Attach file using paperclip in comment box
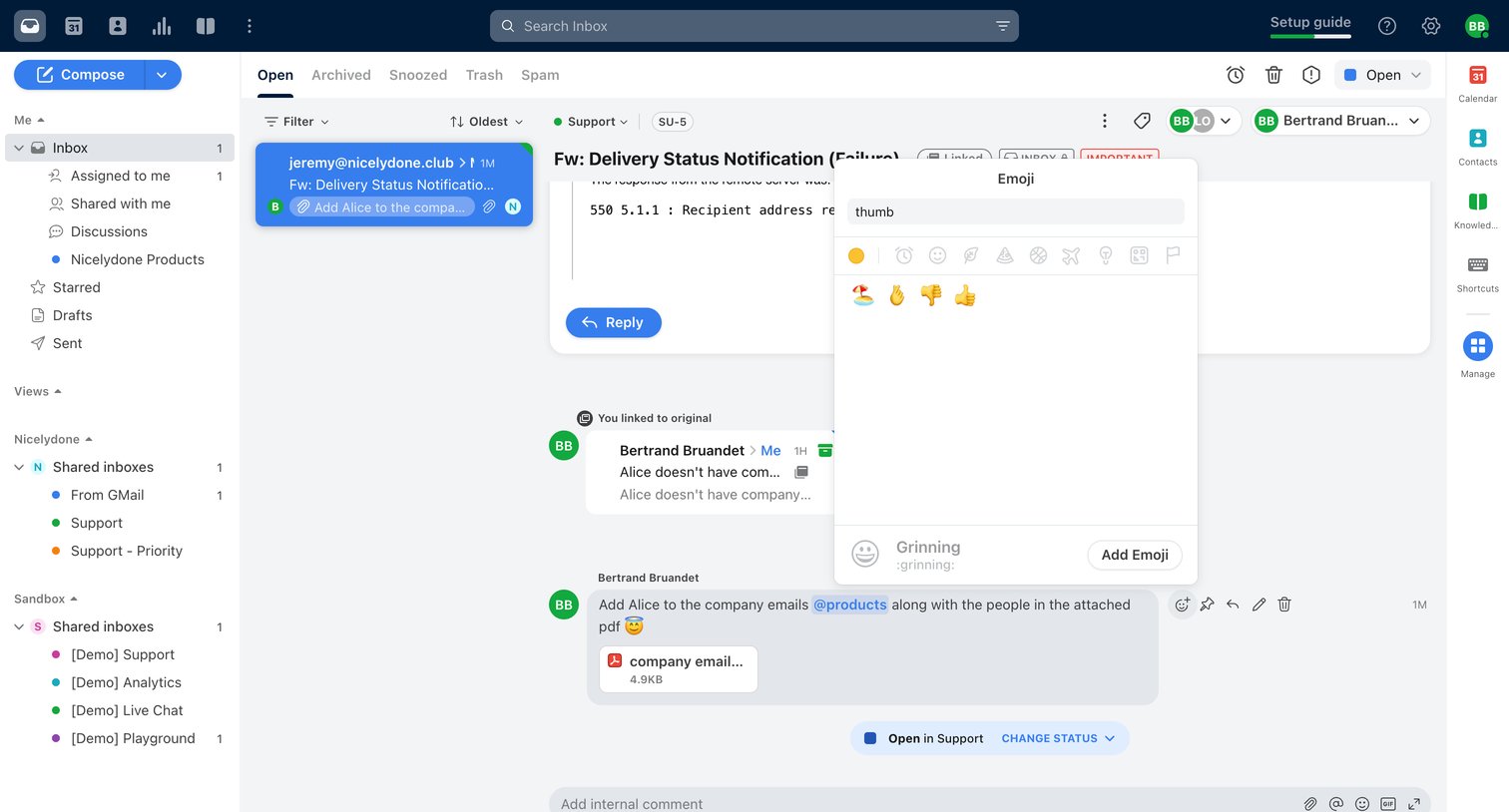This screenshot has width=1509, height=812. pyautogui.click(x=1310, y=803)
